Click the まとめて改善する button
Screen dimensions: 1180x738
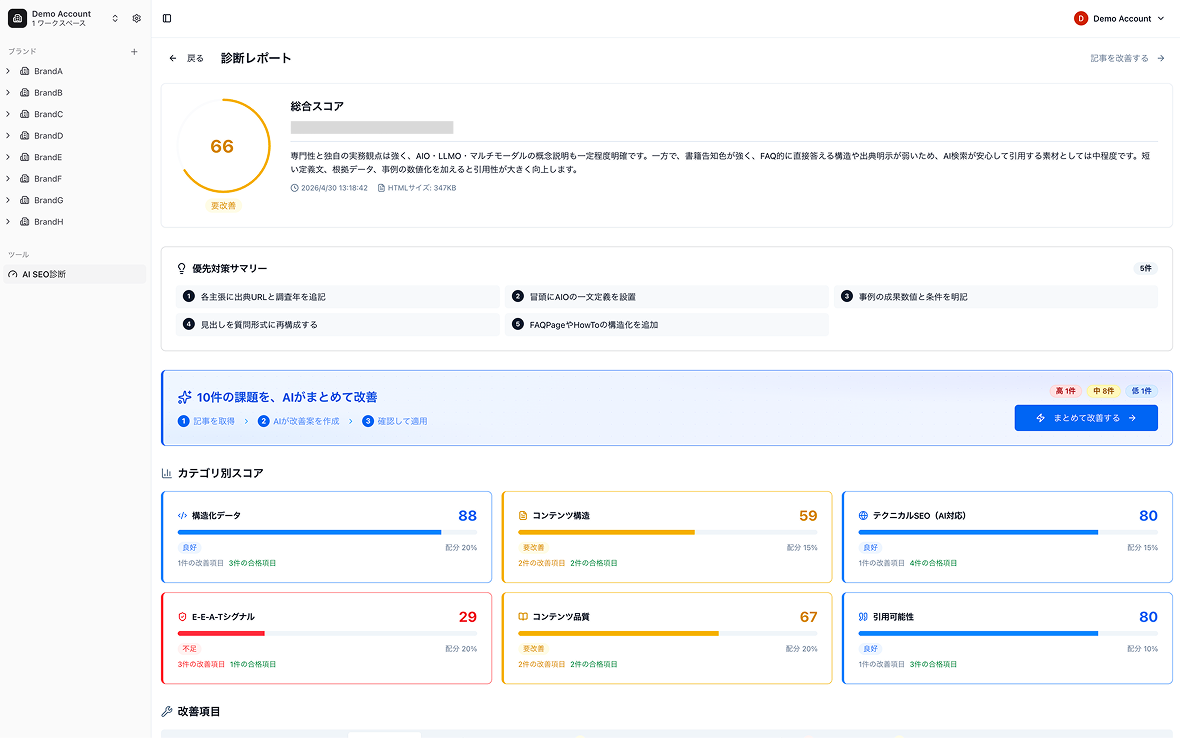pyautogui.click(x=1086, y=418)
